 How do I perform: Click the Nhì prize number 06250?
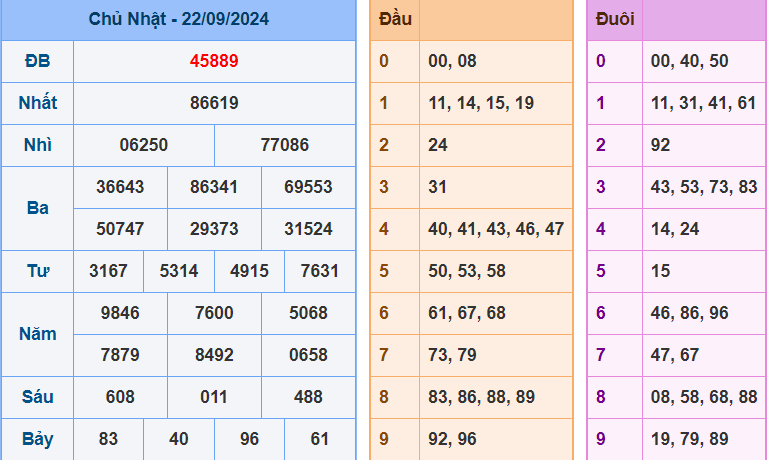click(144, 145)
